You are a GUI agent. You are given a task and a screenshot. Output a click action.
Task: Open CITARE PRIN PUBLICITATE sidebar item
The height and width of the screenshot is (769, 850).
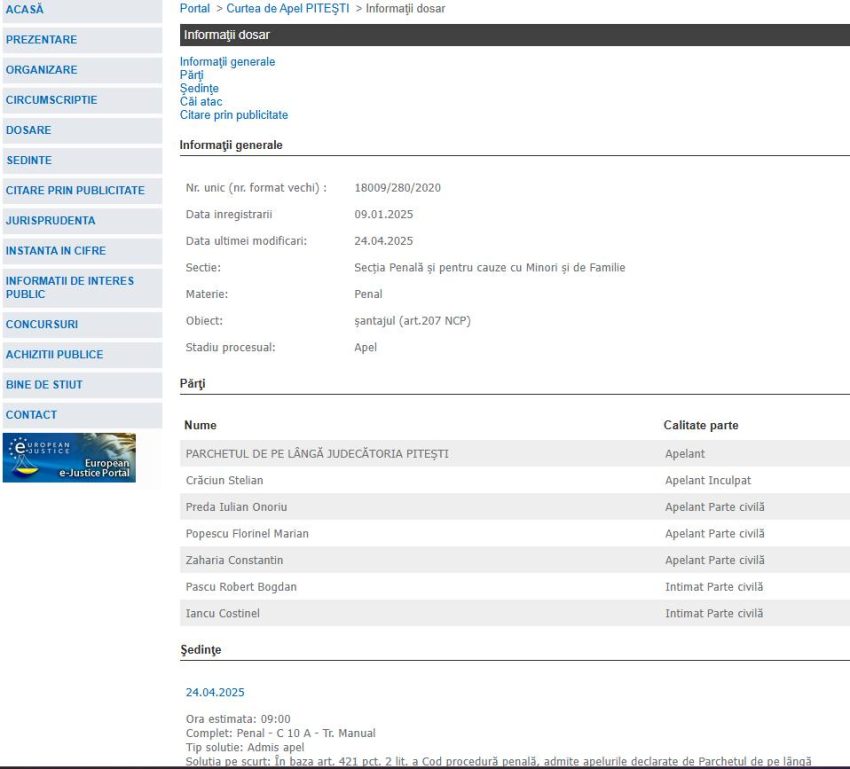pos(75,190)
